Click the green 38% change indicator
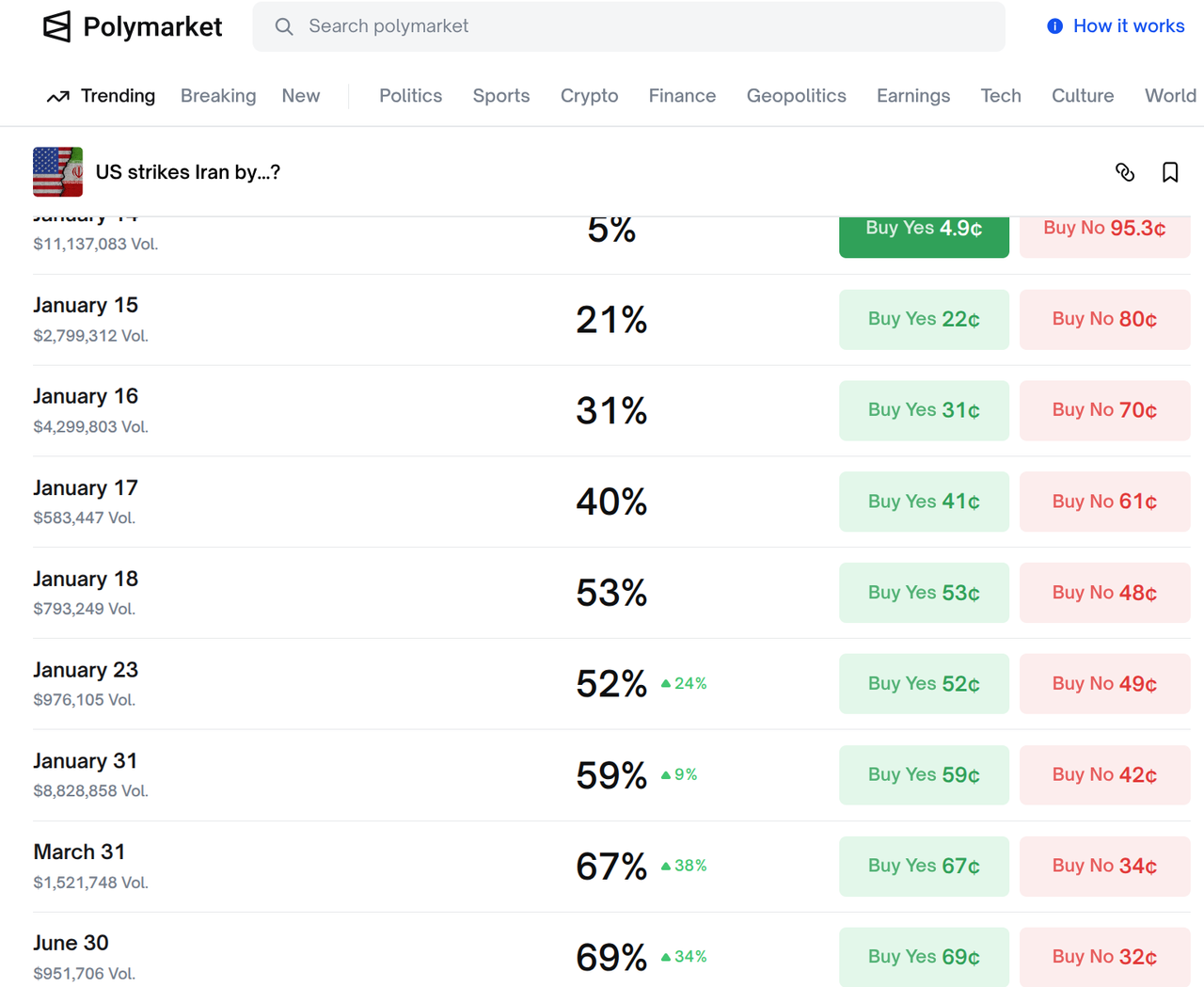Viewport: 1204px width, 987px height. (684, 866)
